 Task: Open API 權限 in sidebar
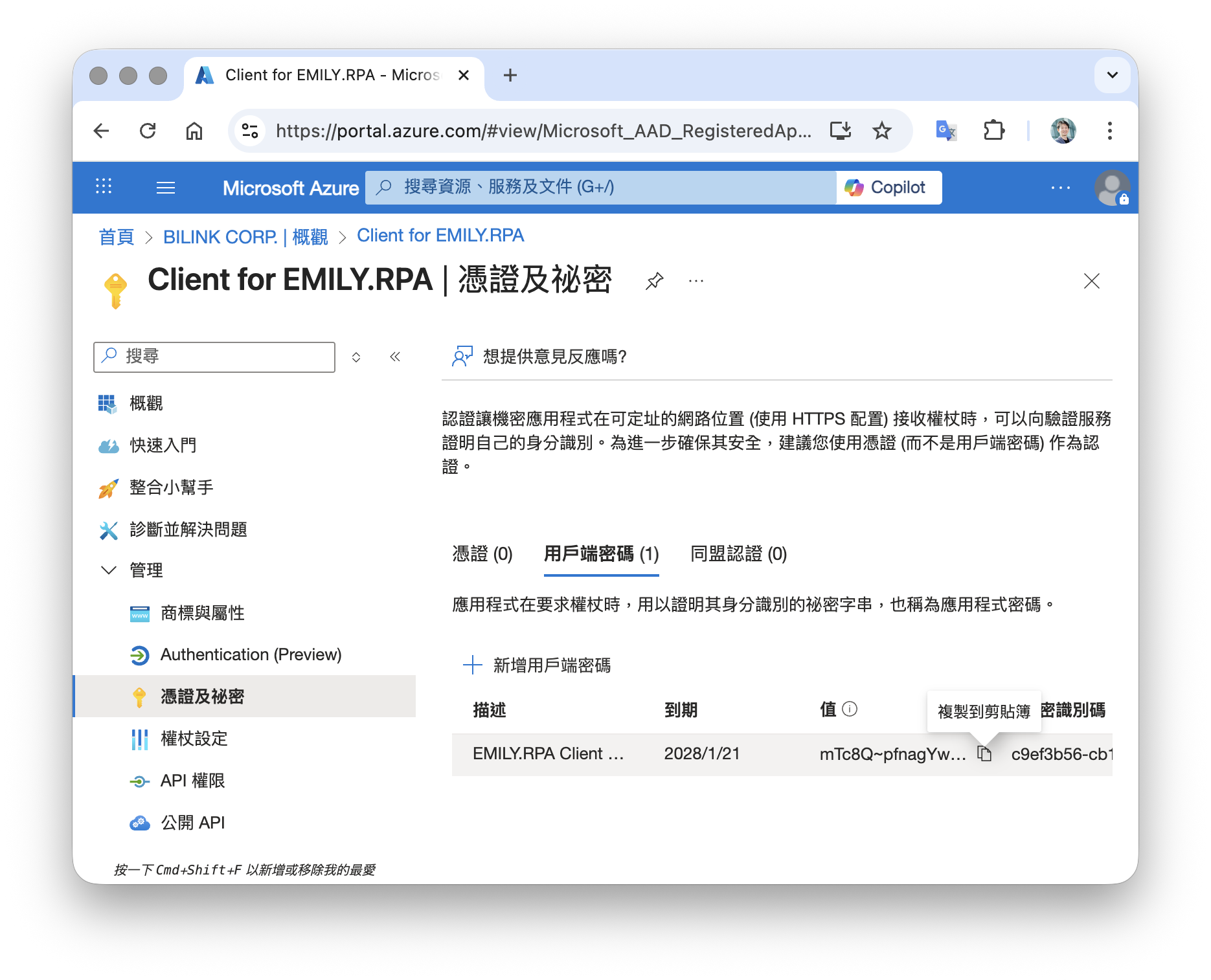(192, 781)
